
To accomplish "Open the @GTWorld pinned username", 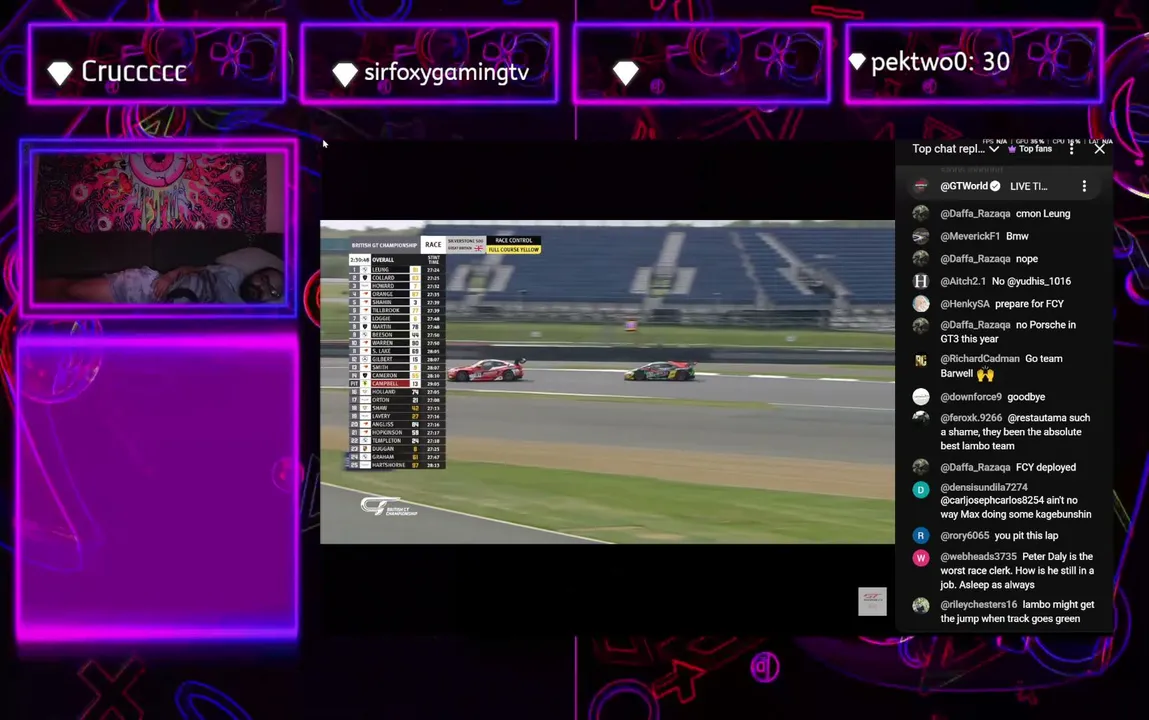I will point(964,186).
